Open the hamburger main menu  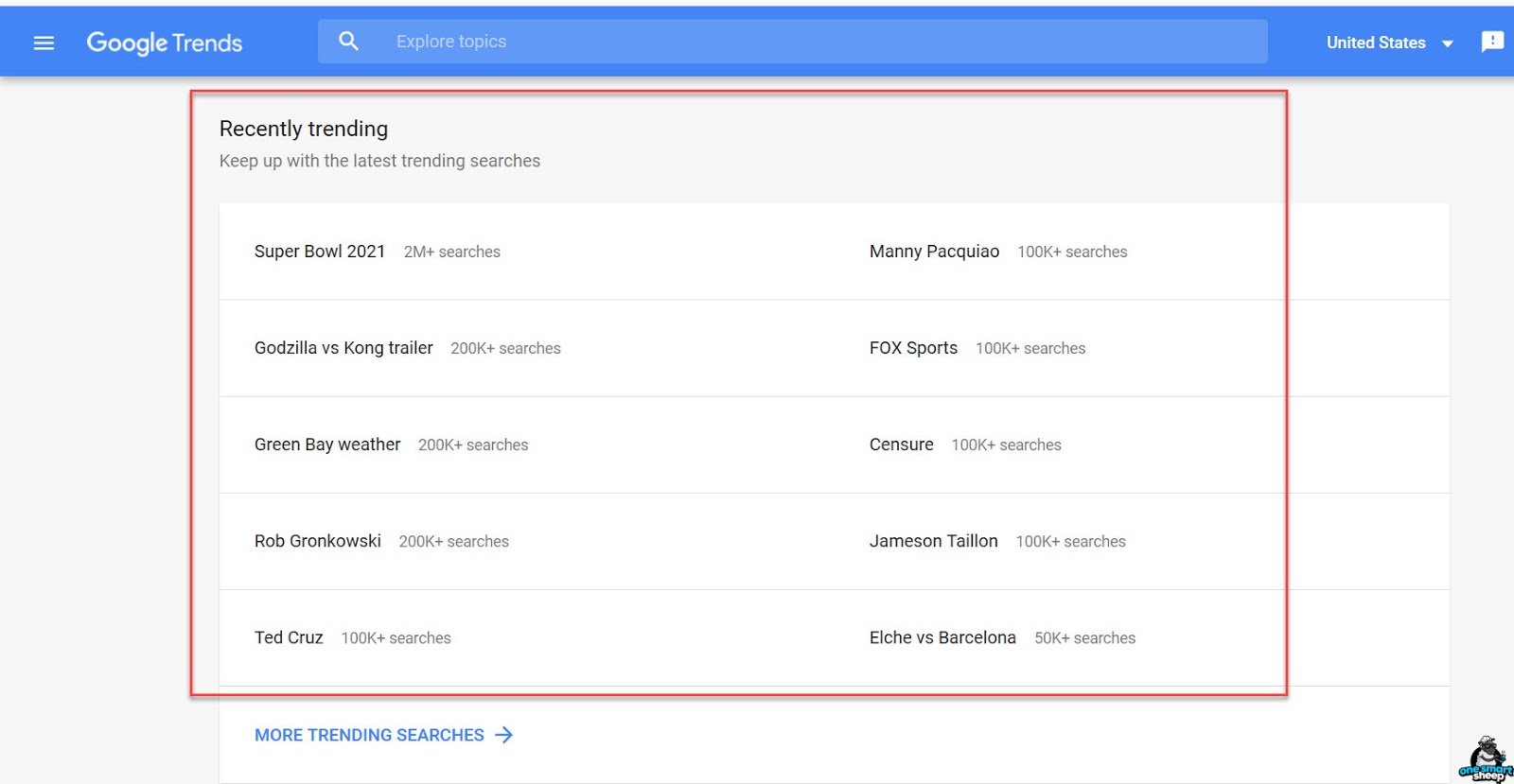point(44,43)
